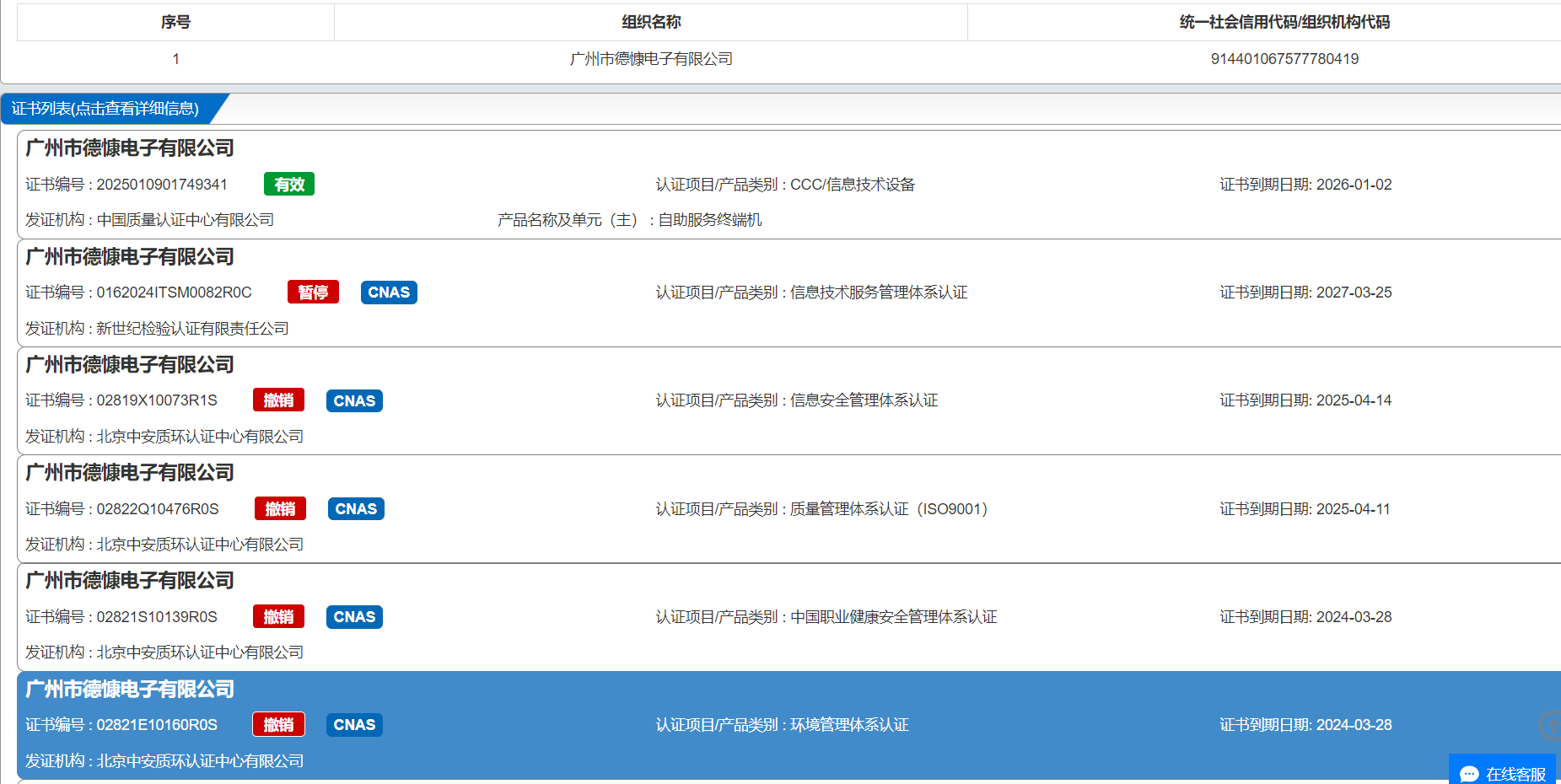Click CNAS badge for certificate 02822Q10476R0S
This screenshot has width=1561, height=784.
click(356, 508)
